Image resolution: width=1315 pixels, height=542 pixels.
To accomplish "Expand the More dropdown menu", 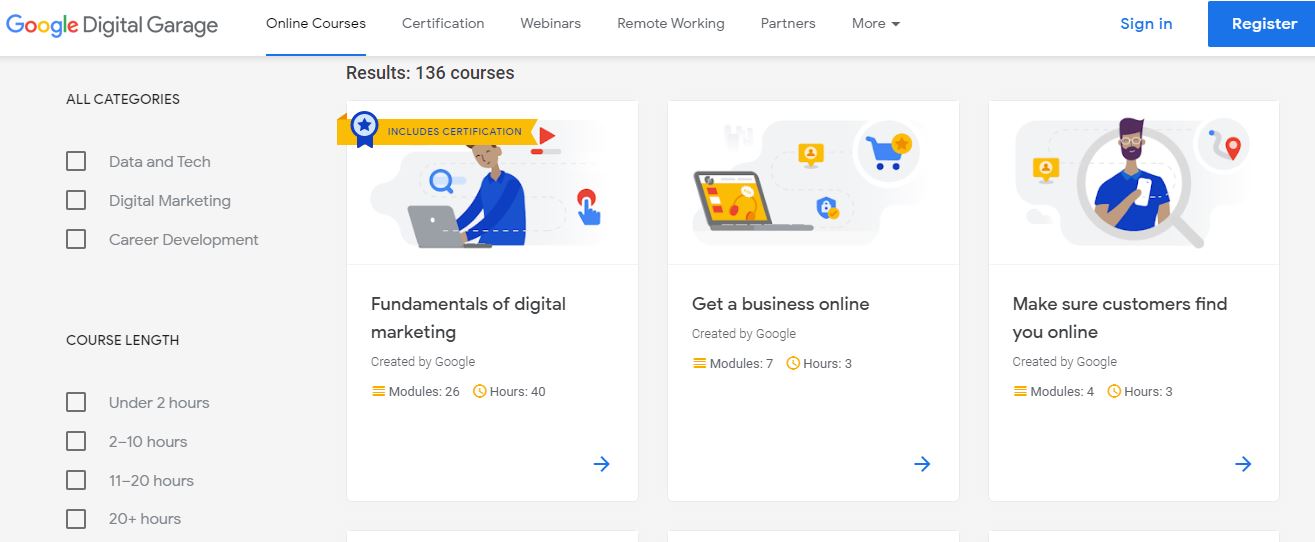I will coord(876,24).
